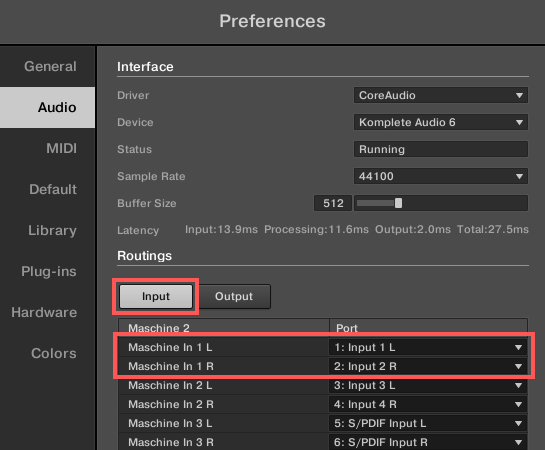Switch routings to the Input tab

pyautogui.click(x=156, y=296)
